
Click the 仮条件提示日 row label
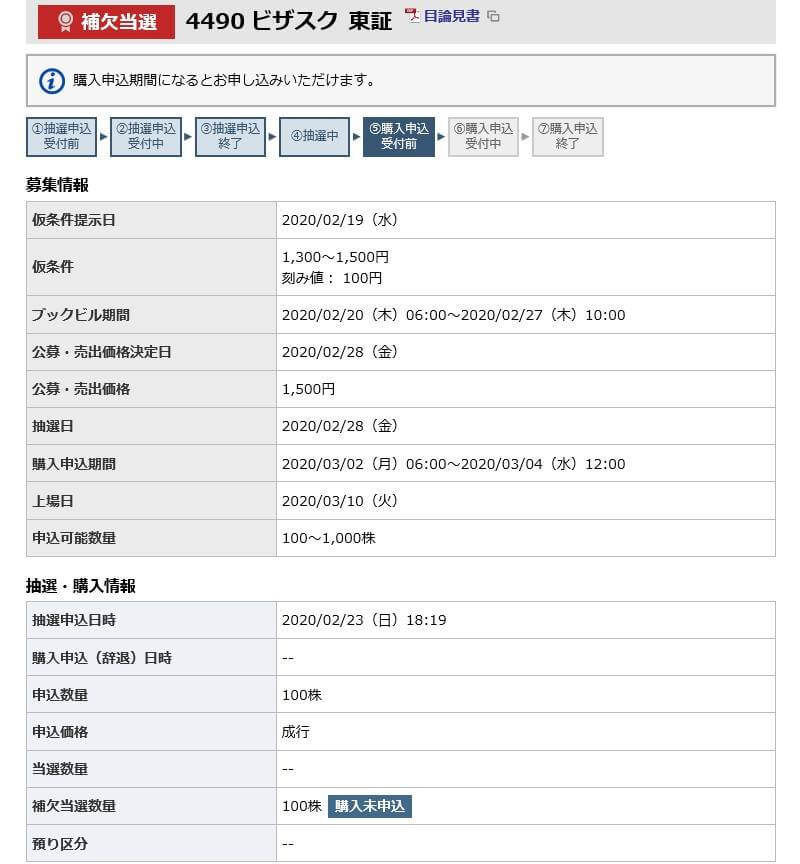tap(74, 220)
